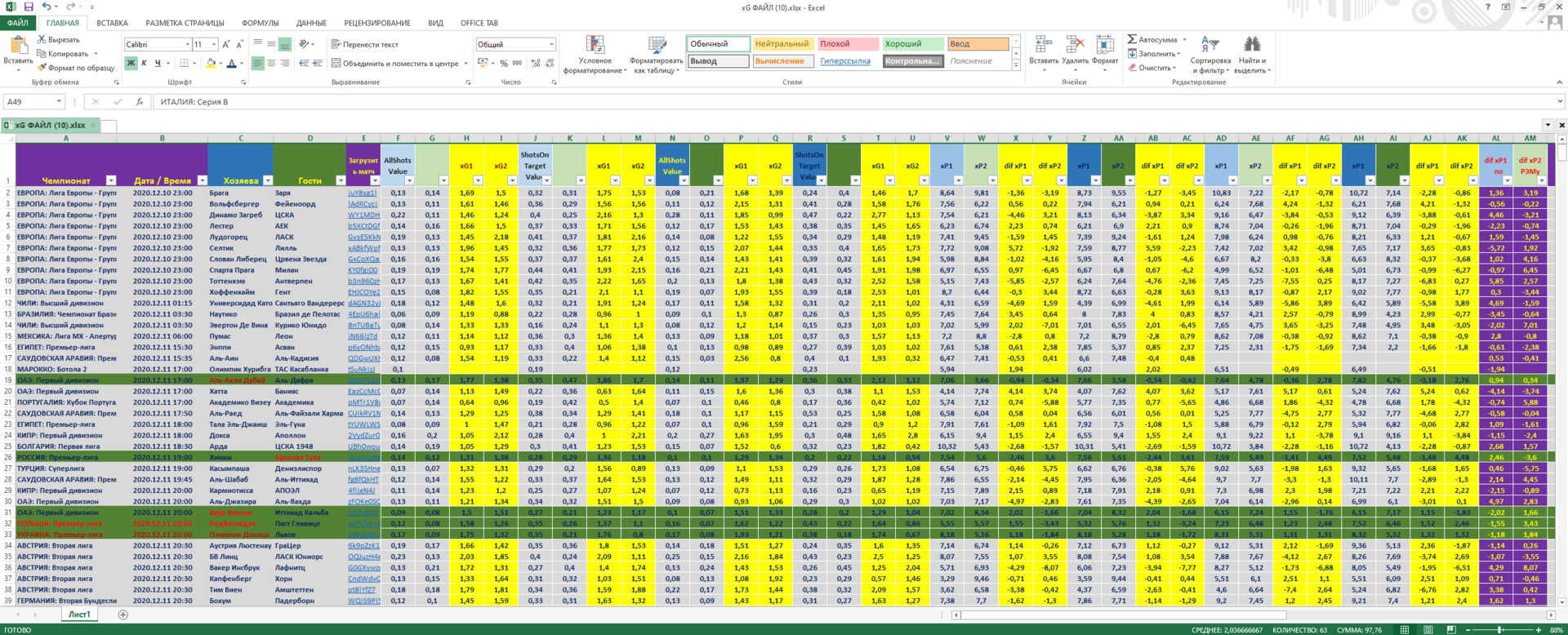Apply cell borders with the borders icon
The width and height of the screenshot is (1568, 635).
coord(185,63)
